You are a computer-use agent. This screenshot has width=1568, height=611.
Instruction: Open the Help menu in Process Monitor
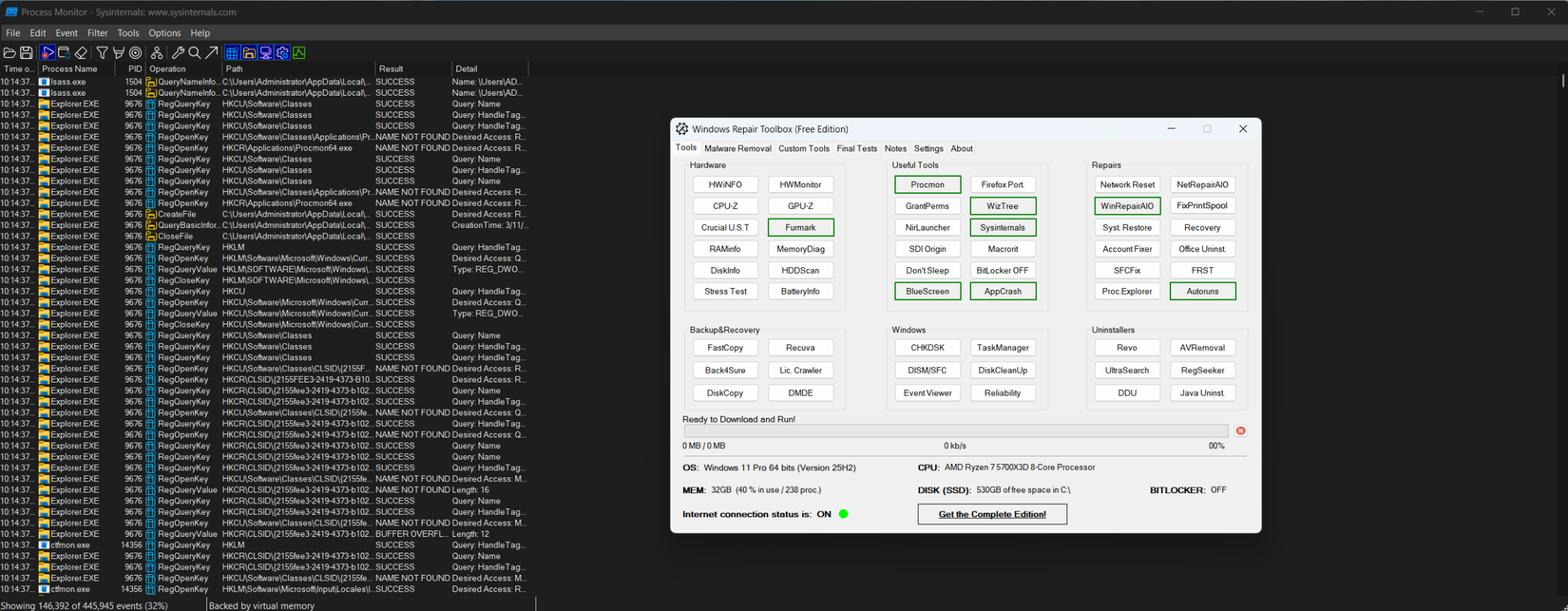200,33
